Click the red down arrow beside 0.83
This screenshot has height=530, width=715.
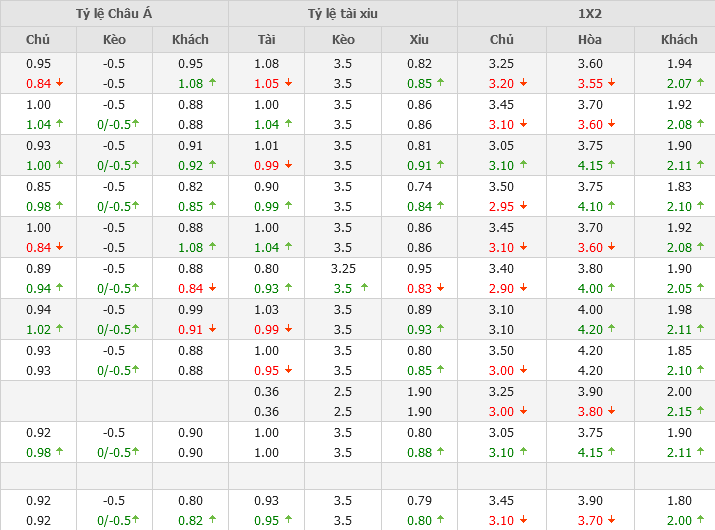pos(442,288)
